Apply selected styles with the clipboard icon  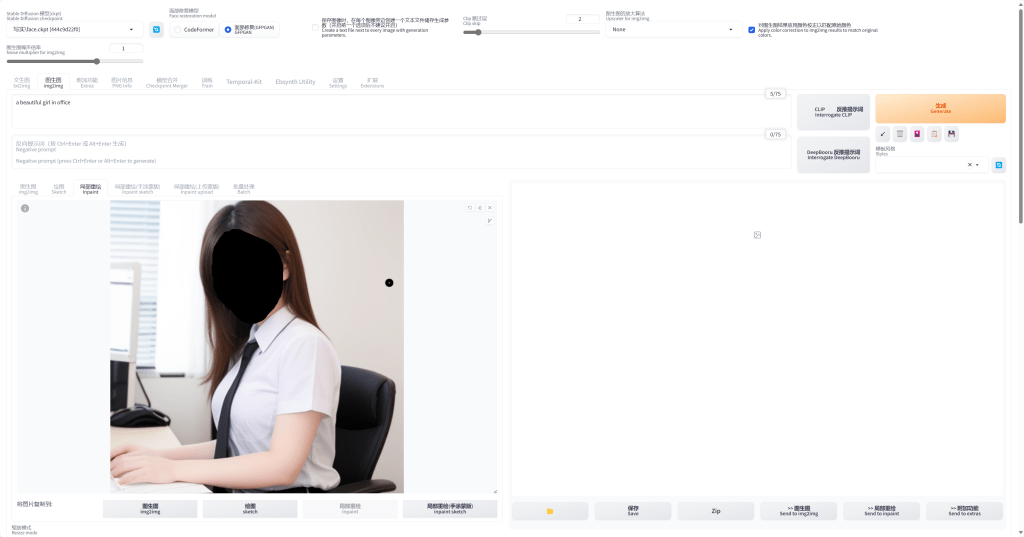934,134
